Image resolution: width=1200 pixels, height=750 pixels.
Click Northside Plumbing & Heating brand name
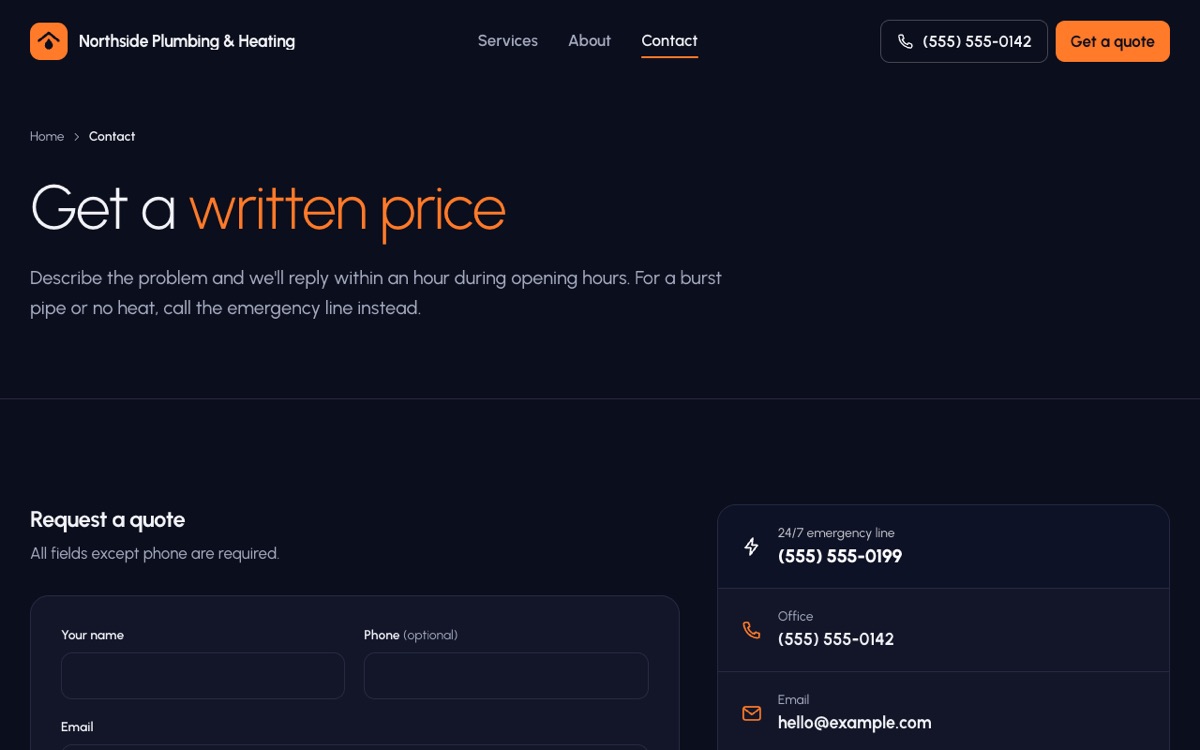pos(187,41)
